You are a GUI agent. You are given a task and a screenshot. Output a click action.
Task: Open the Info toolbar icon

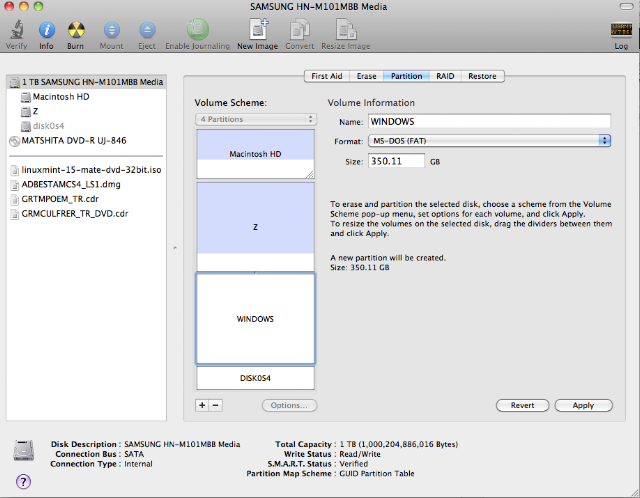tap(47, 30)
